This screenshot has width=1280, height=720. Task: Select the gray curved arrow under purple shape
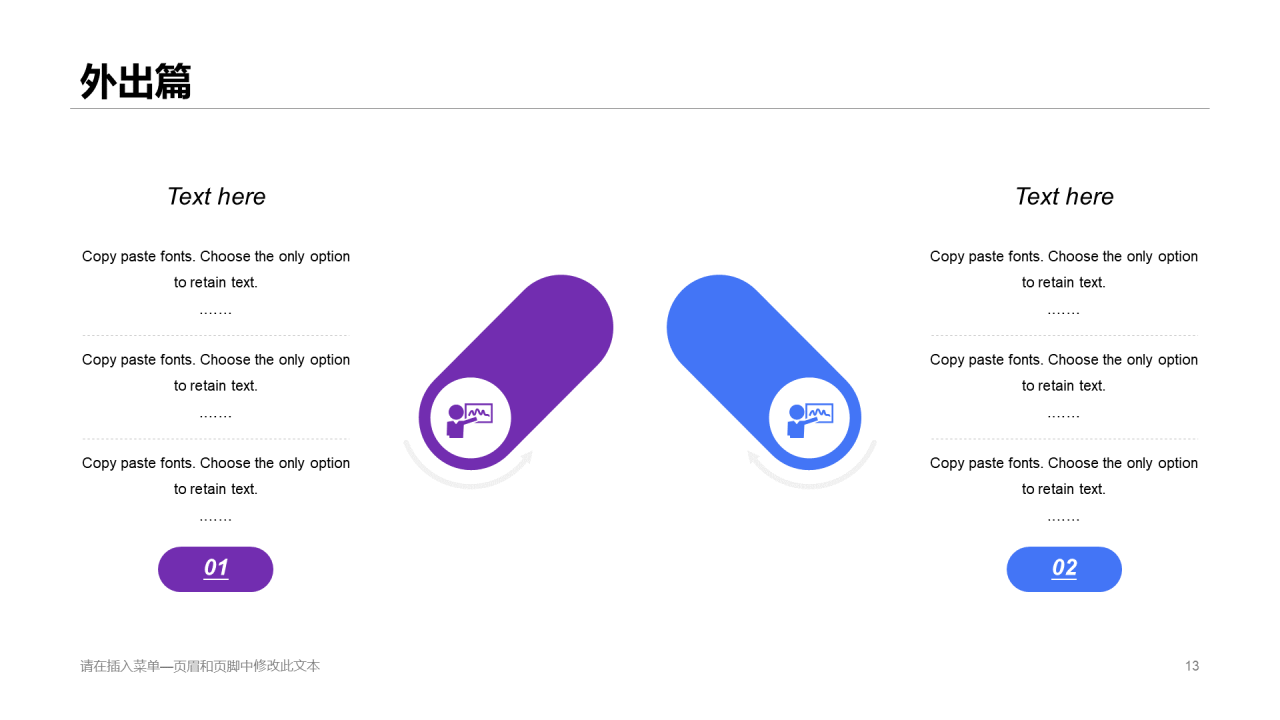pyautogui.click(x=467, y=466)
